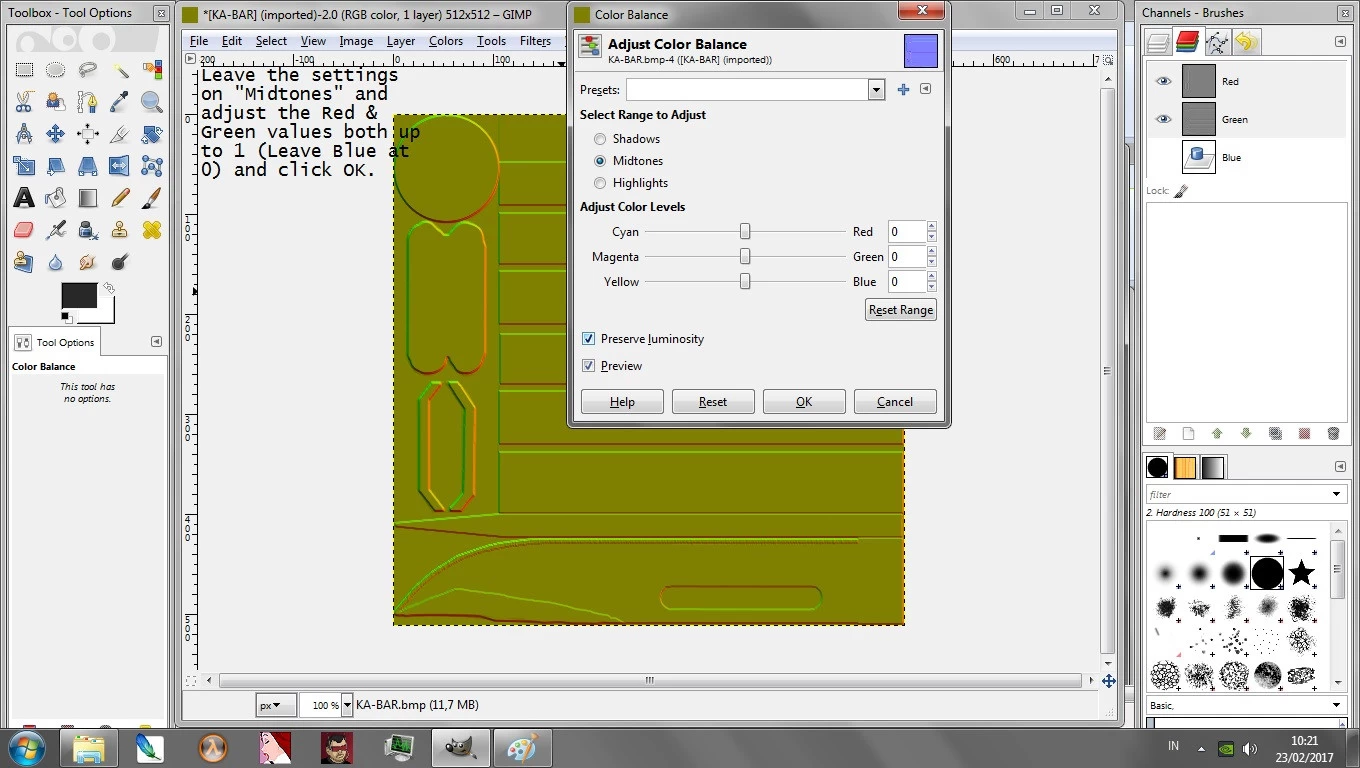Open the Colors menu

pos(446,41)
